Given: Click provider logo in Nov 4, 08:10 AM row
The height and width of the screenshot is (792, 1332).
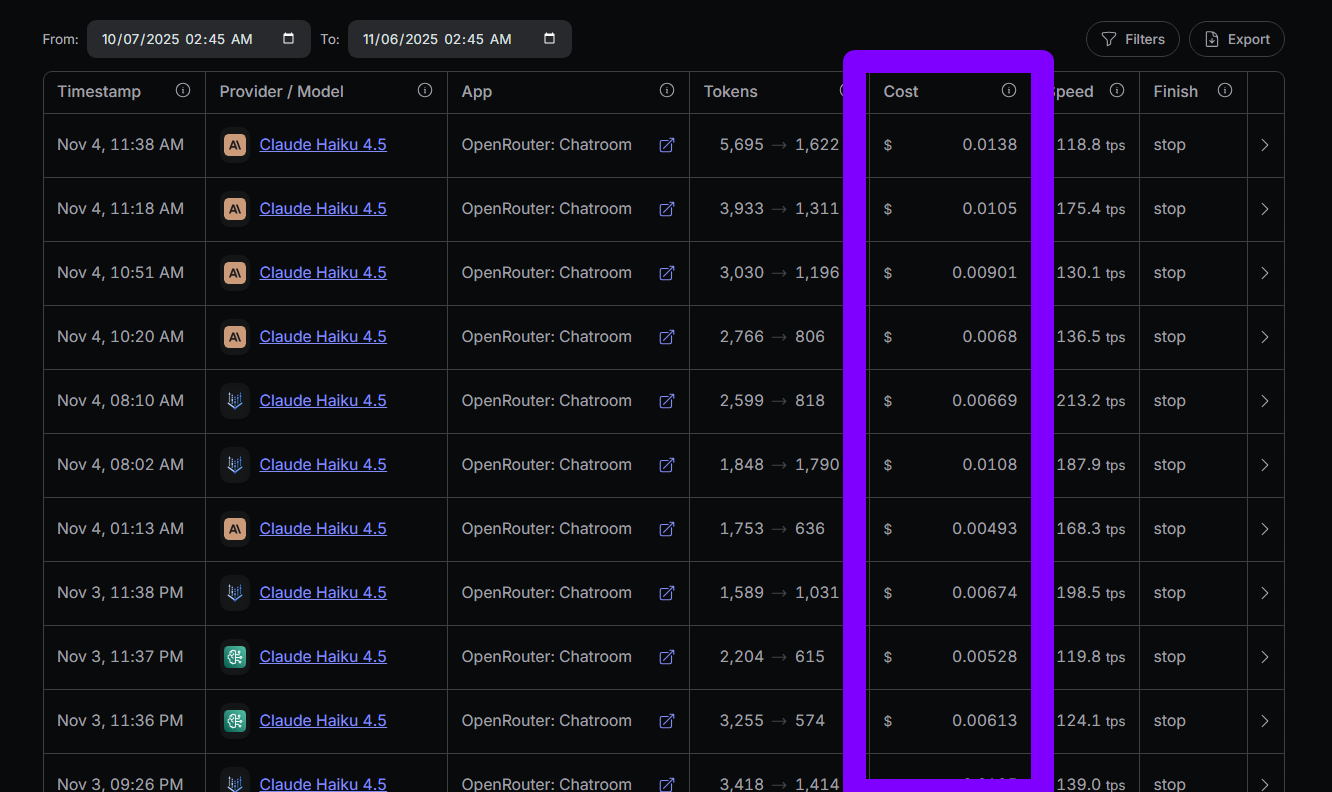Looking at the screenshot, I should [x=235, y=401].
